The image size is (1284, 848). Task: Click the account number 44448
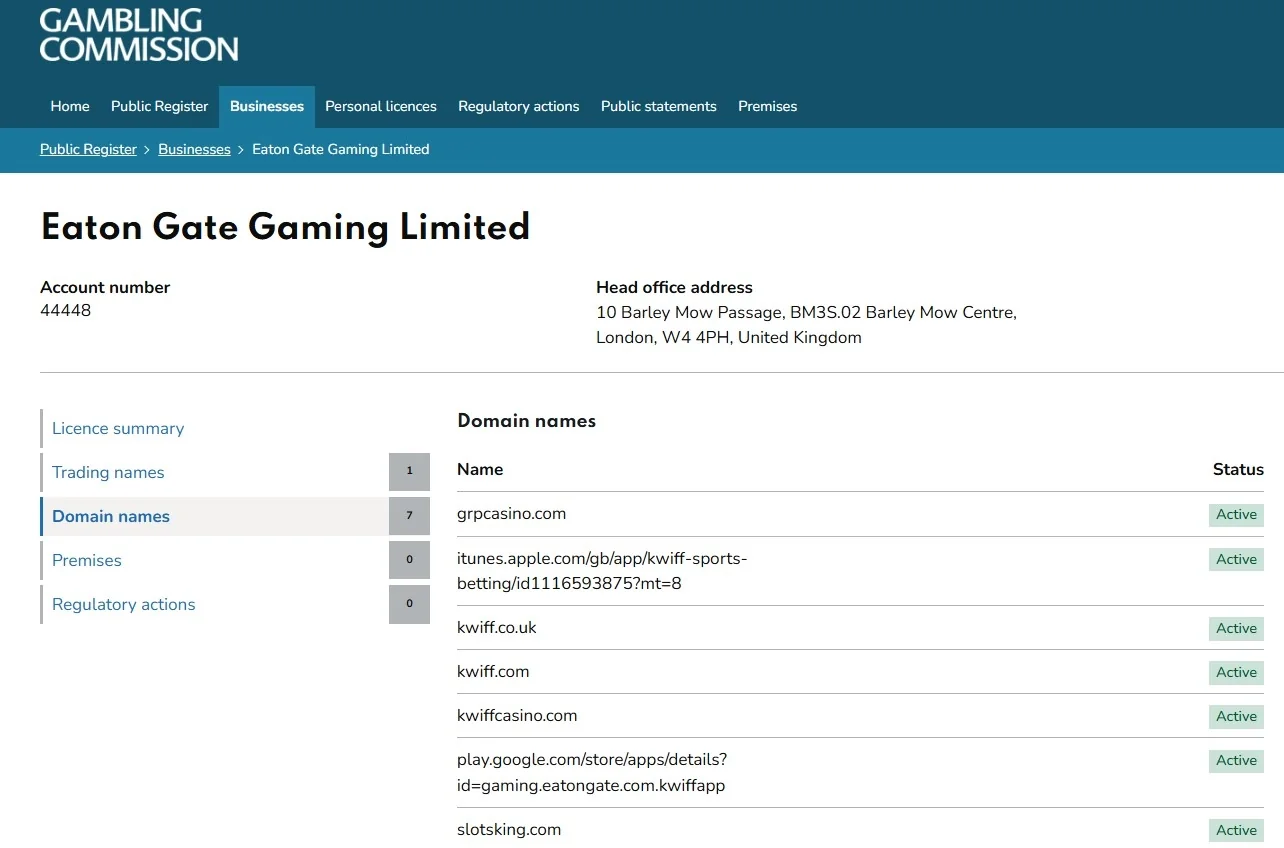point(66,311)
